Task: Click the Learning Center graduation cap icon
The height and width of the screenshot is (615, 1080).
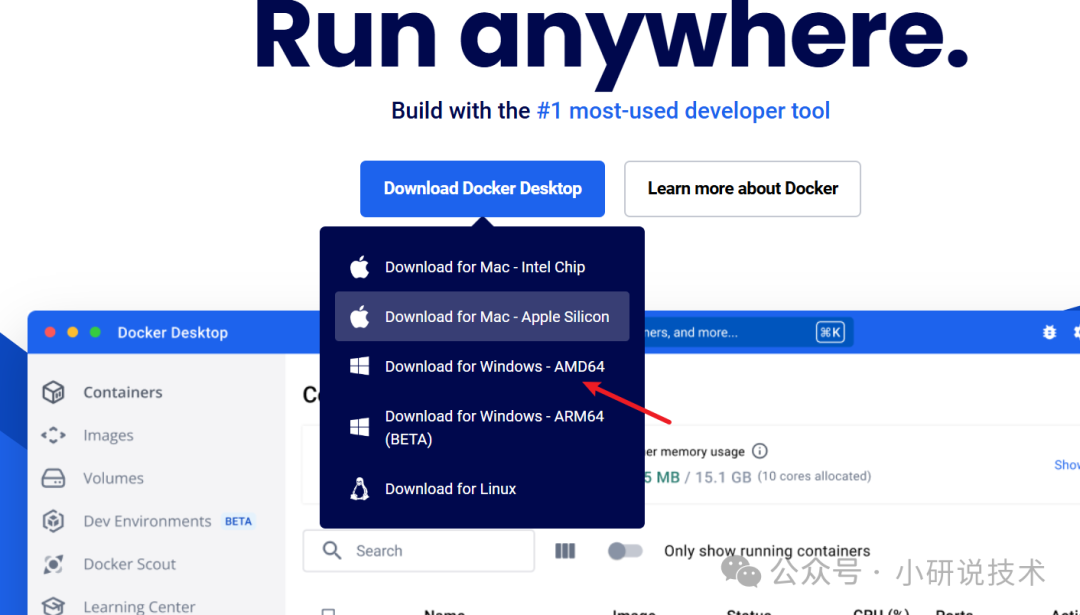Action: pyautogui.click(x=53, y=606)
